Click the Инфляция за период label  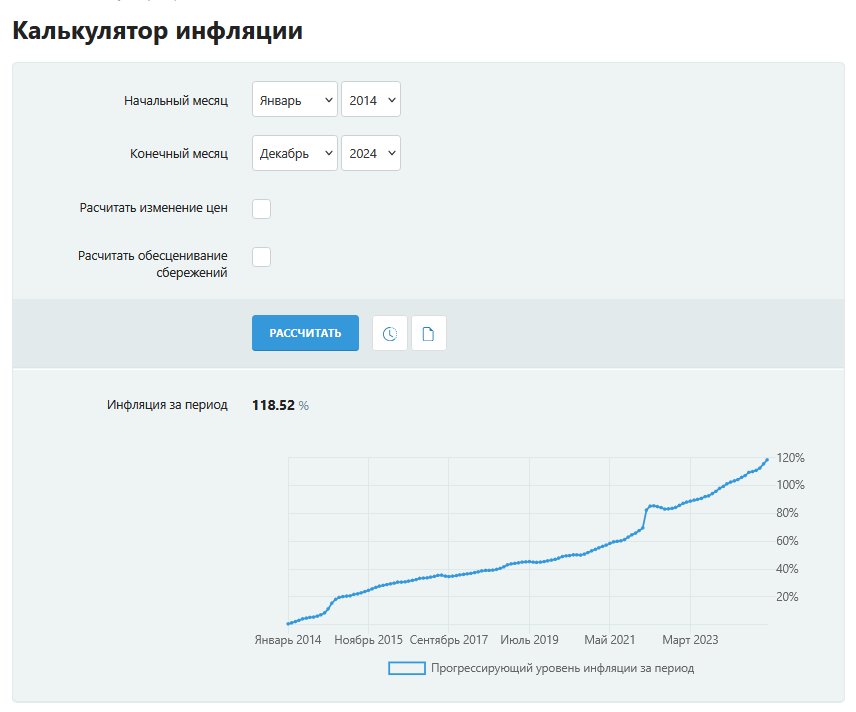click(166, 404)
